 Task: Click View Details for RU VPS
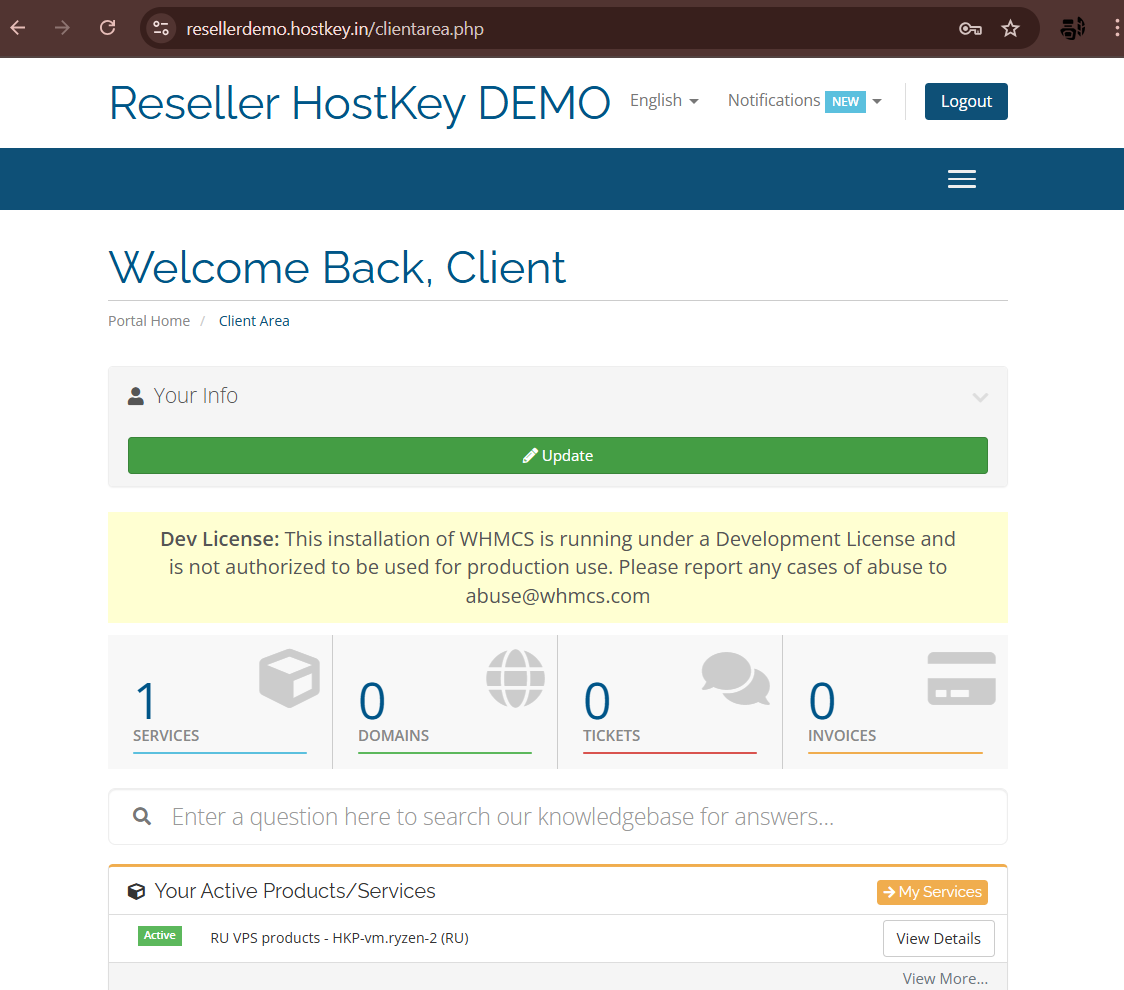tap(938, 938)
